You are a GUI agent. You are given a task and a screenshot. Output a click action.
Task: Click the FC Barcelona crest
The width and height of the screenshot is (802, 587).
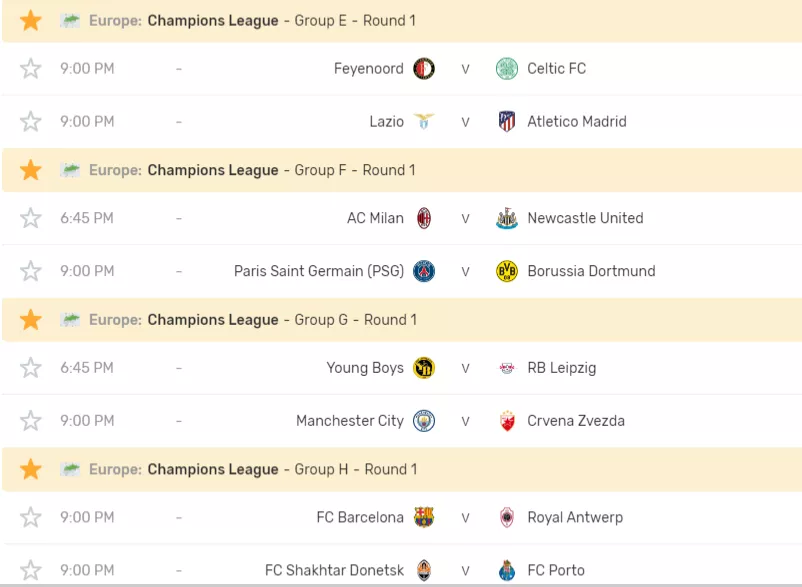424,518
